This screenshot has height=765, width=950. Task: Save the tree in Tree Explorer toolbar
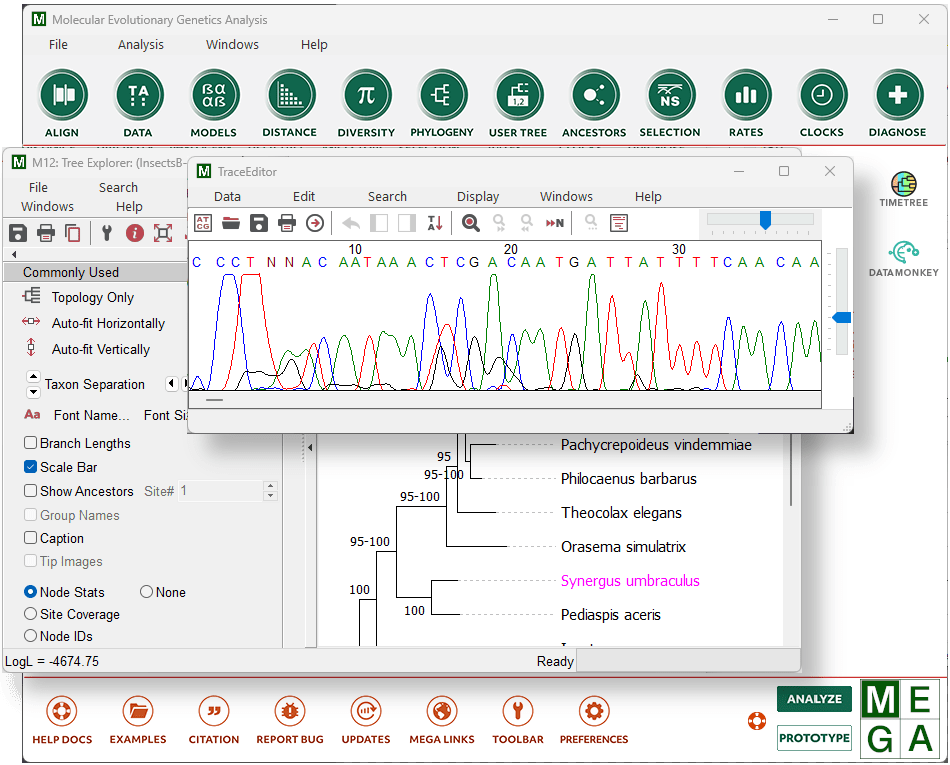click(x=18, y=233)
